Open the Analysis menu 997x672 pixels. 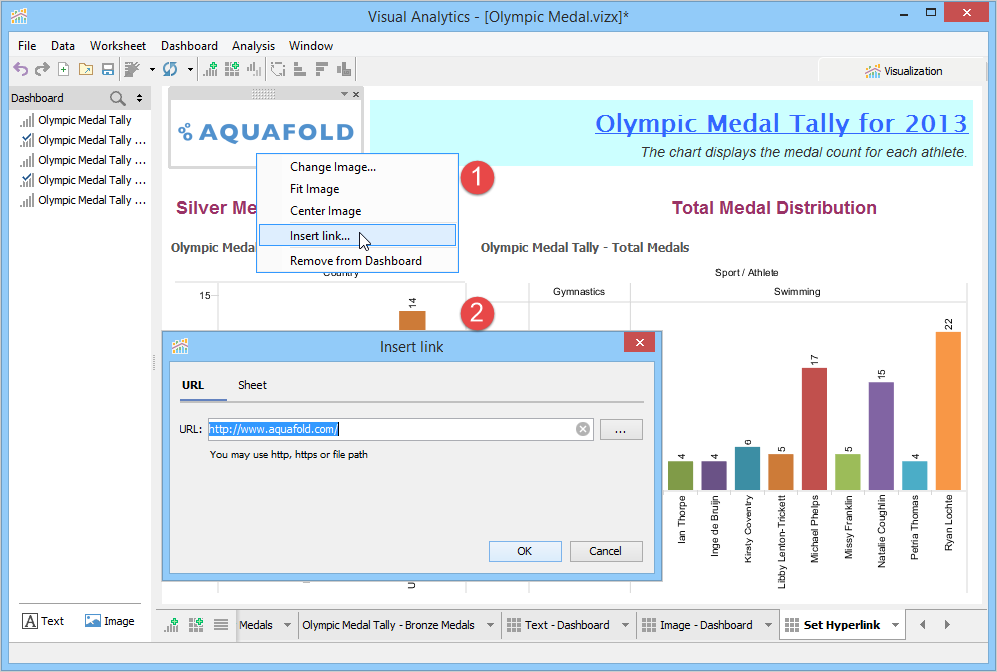[253, 46]
